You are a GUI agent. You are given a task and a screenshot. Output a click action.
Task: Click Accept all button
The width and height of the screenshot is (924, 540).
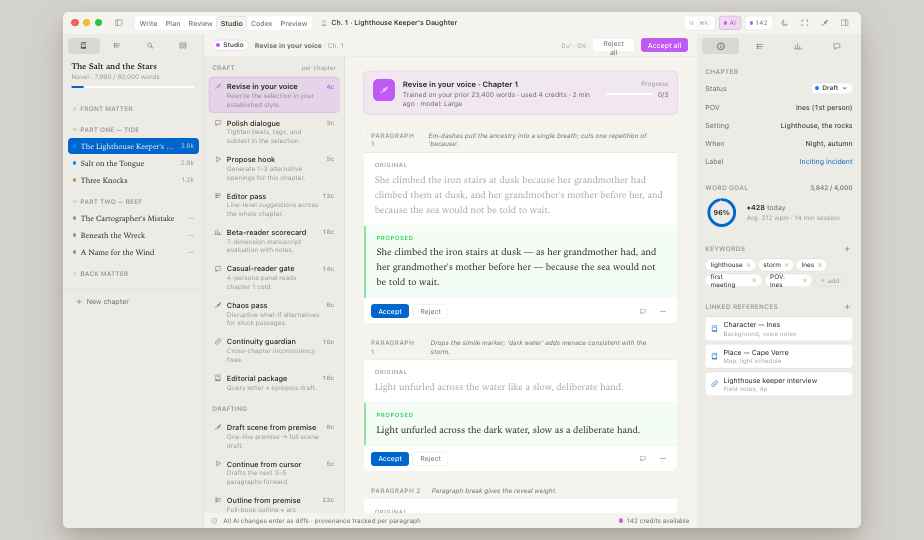pyautogui.click(x=664, y=45)
